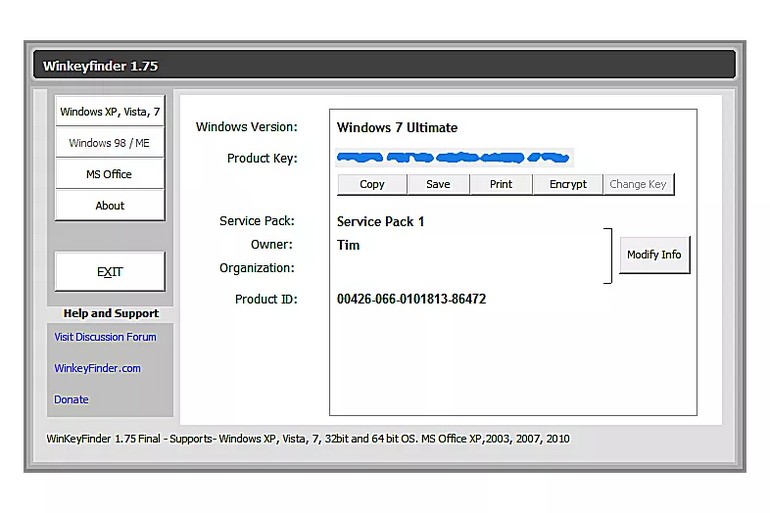The height and width of the screenshot is (513, 770).
Task: Select the Windows XP, Vista, 7 tab
Action: pos(110,111)
